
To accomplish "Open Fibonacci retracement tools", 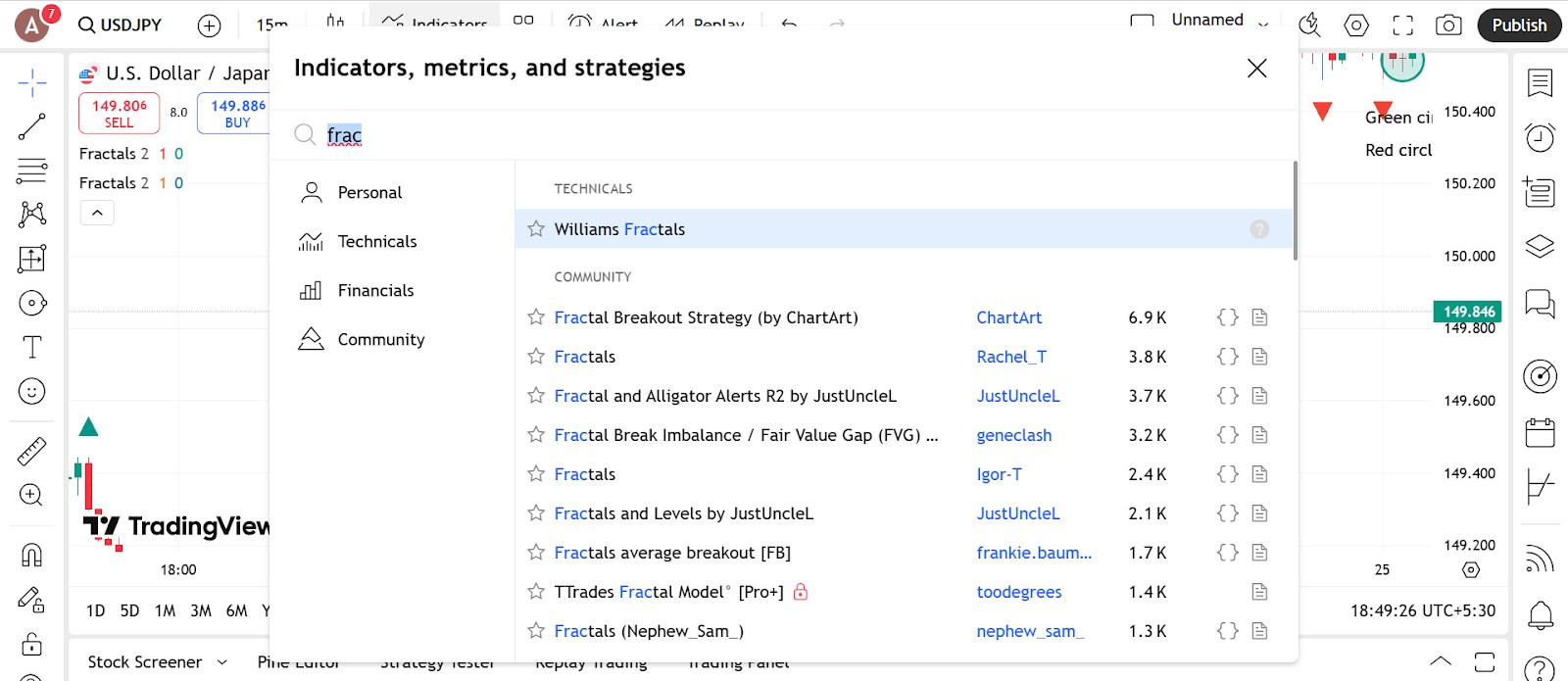I will [x=32, y=170].
